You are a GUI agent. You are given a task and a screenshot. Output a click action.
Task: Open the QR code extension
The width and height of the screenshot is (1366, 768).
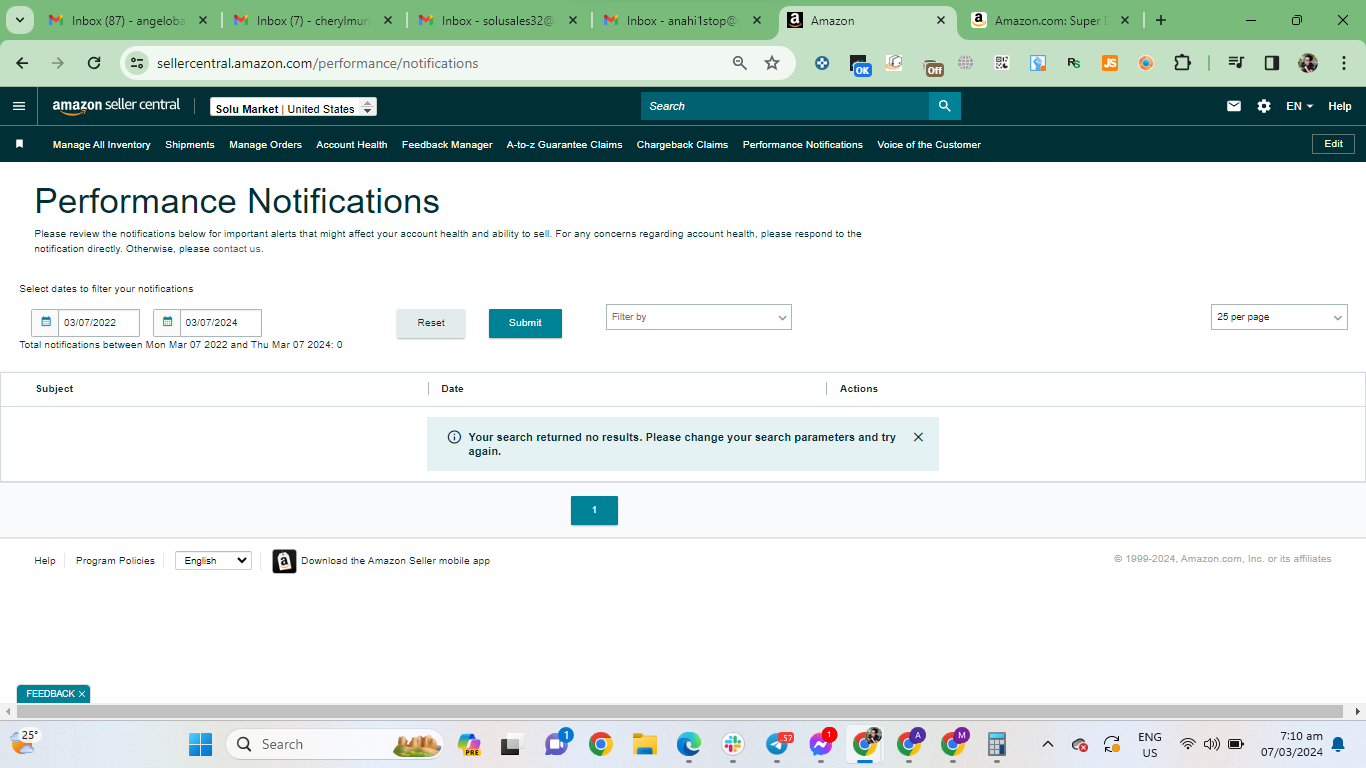coord(1002,63)
